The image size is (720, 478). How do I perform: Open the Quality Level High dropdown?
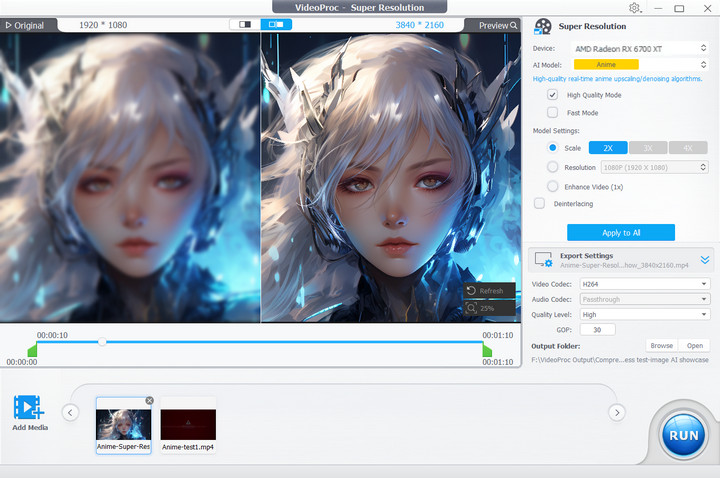pyautogui.click(x=644, y=315)
